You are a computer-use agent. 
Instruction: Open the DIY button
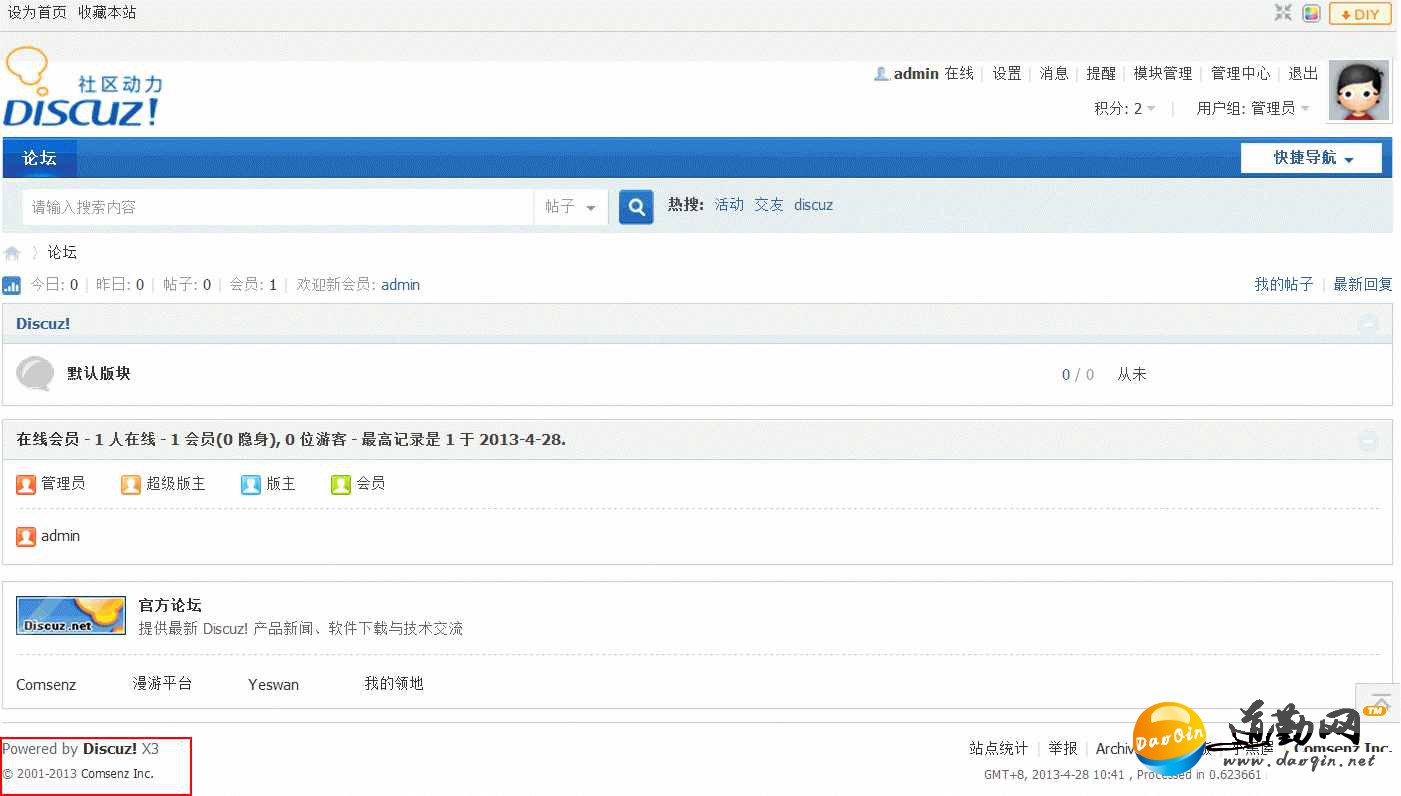1360,14
